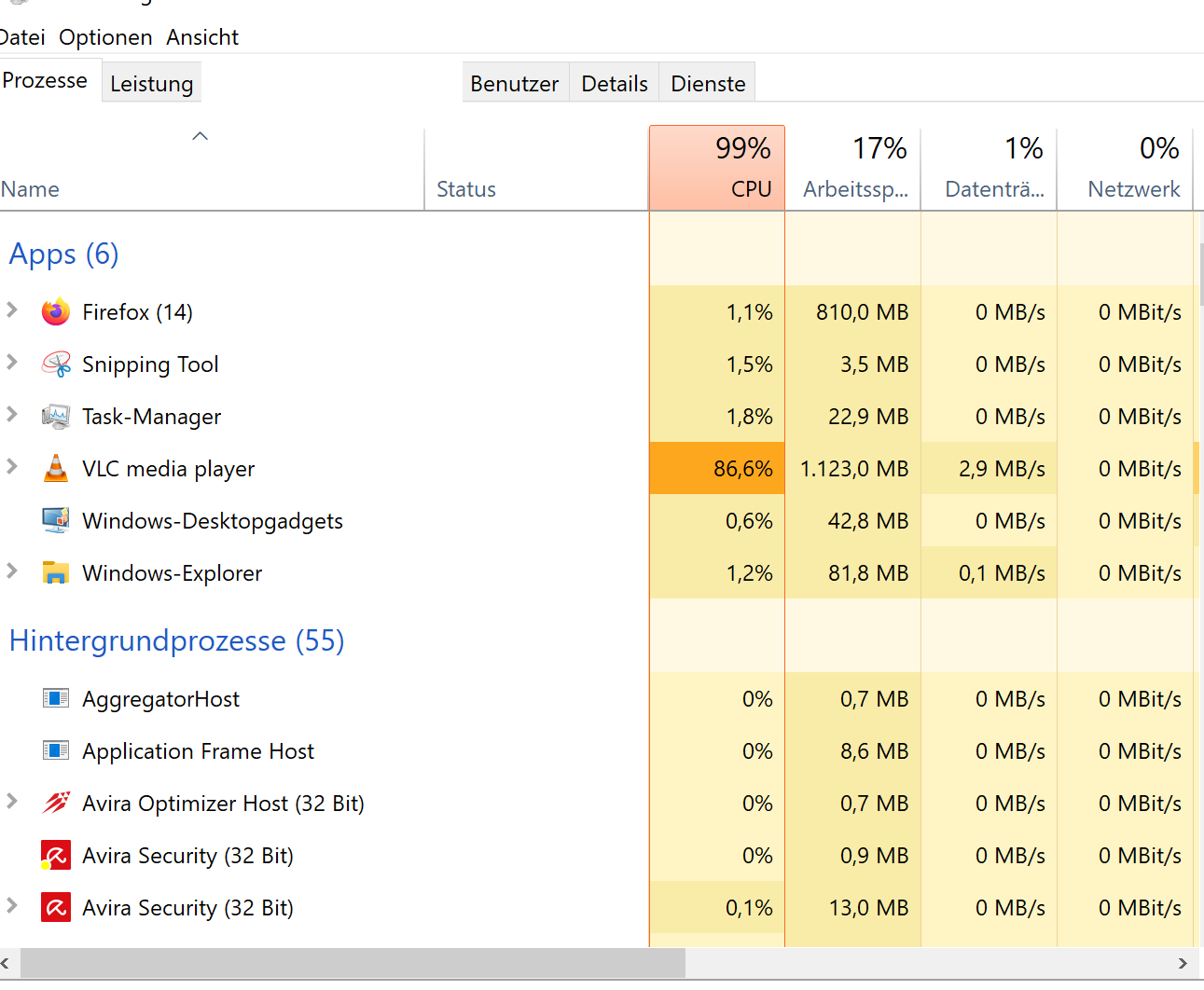This screenshot has width=1204, height=990.
Task: Click the sort arrow above Name column
Action: click(200, 136)
